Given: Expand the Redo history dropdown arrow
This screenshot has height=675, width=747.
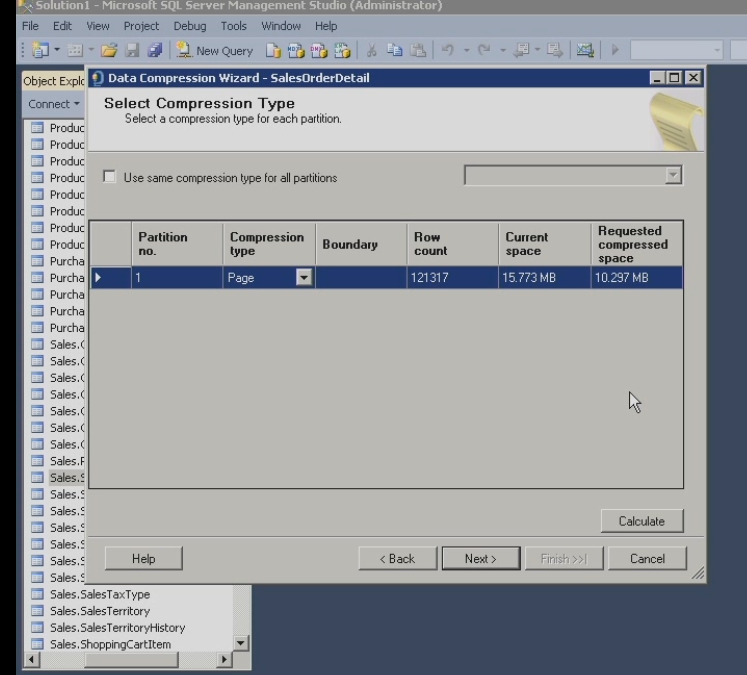Looking at the screenshot, I should (x=503, y=50).
